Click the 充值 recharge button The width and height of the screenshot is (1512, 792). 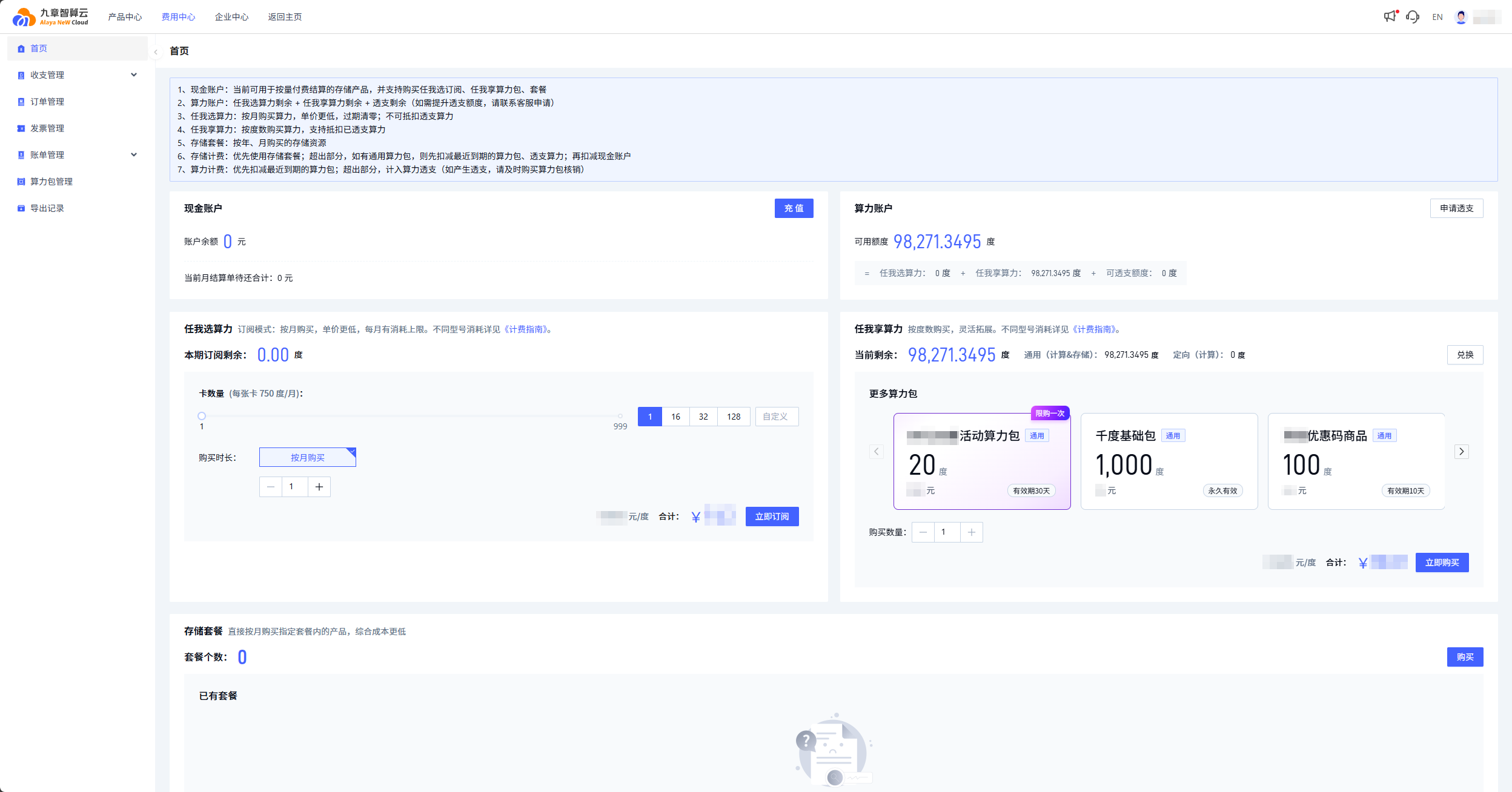(x=794, y=208)
